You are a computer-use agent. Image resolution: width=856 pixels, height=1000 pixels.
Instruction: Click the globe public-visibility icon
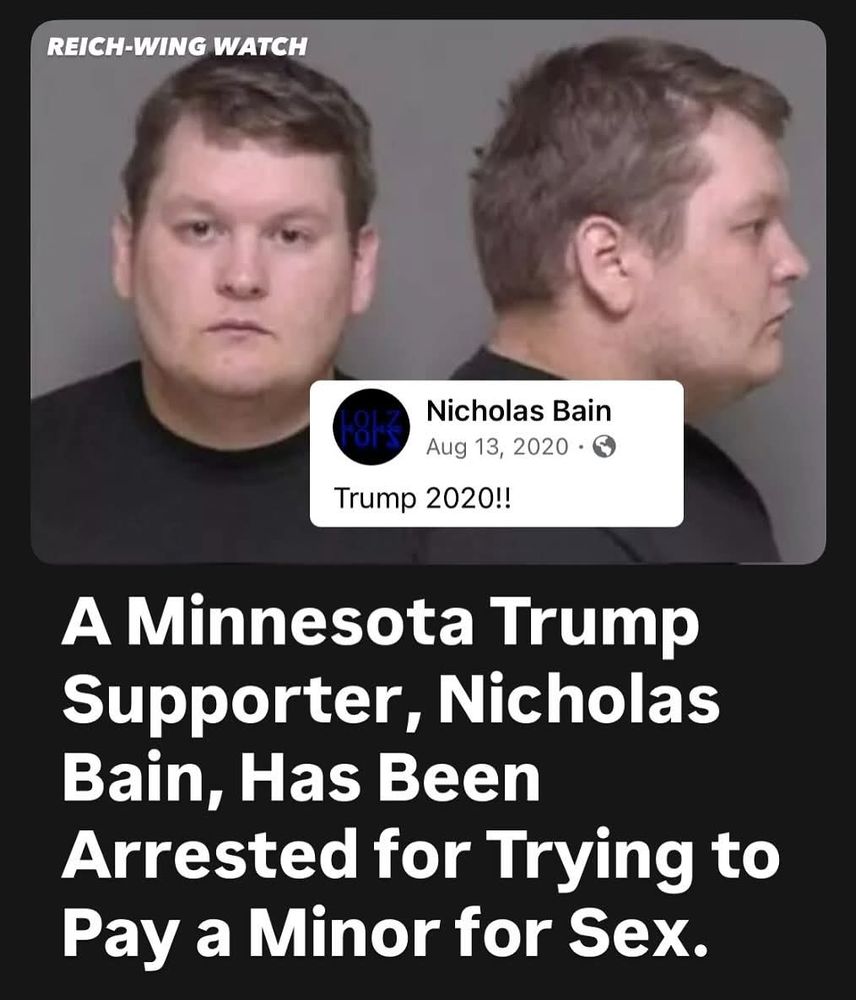pos(604,447)
